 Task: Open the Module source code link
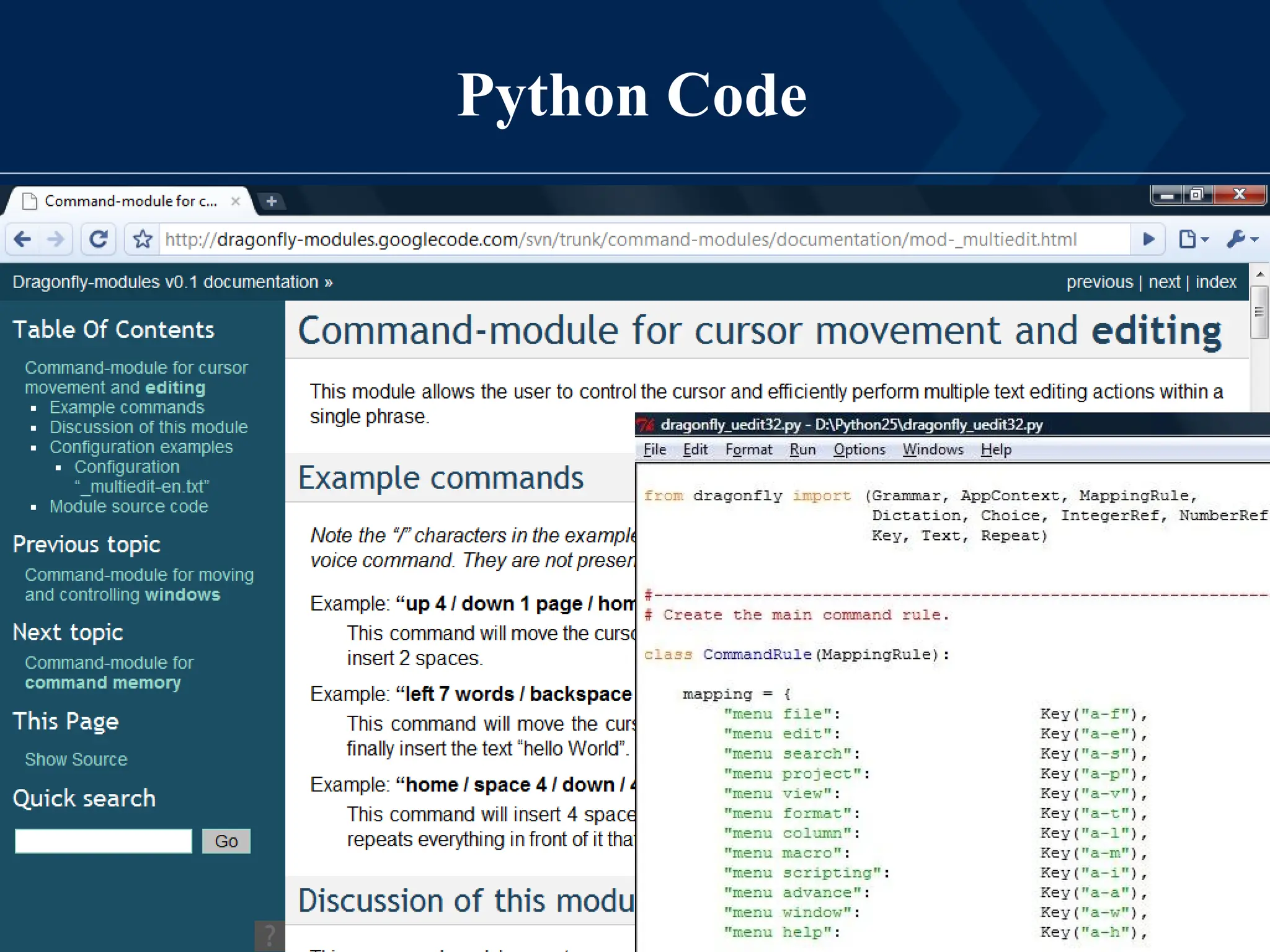(x=129, y=506)
